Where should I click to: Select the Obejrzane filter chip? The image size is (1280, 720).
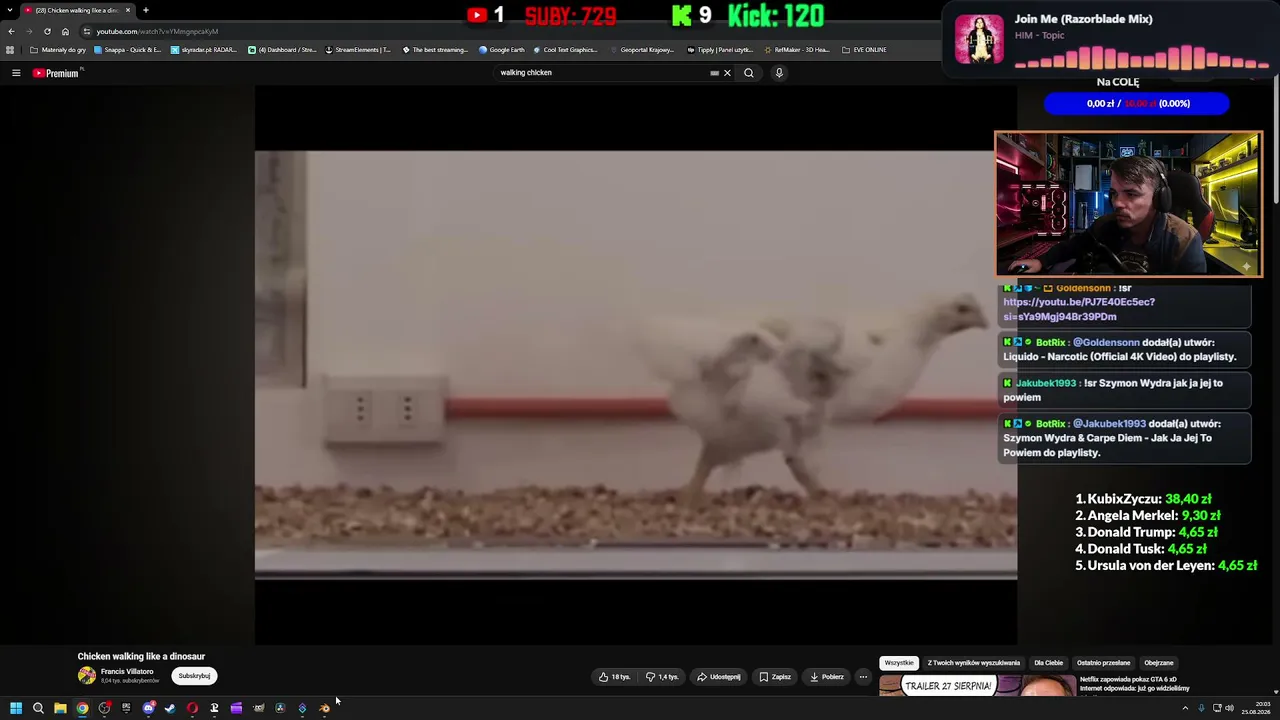pyautogui.click(x=1159, y=663)
